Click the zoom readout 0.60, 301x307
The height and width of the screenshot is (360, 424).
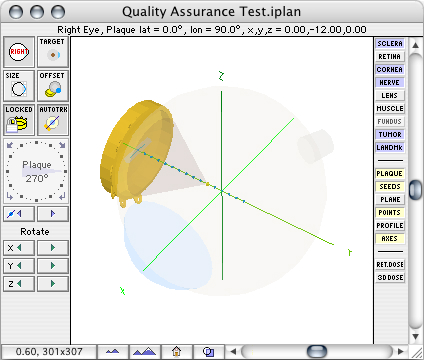click(49, 351)
